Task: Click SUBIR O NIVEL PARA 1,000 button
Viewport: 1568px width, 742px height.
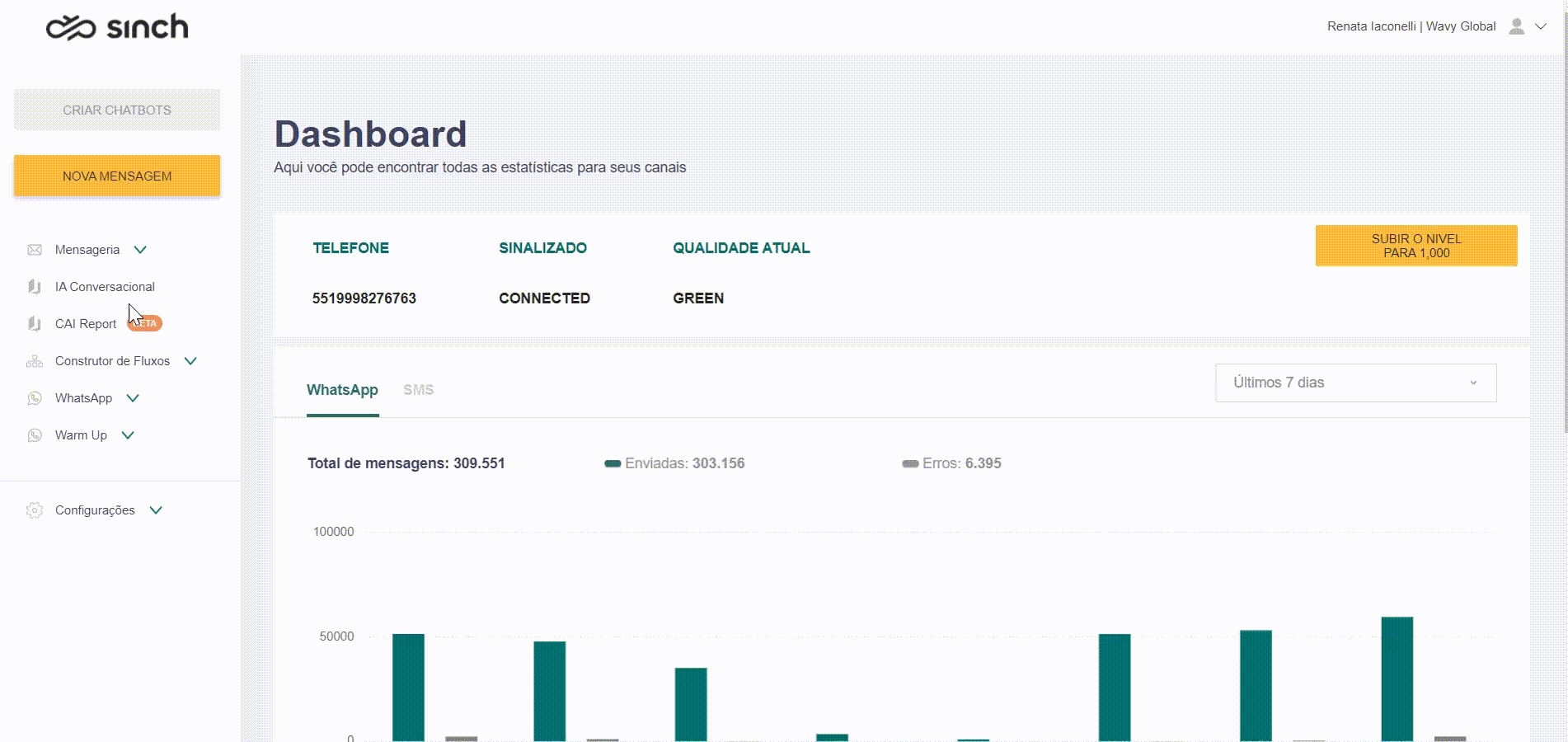Action: (x=1416, y=246)
